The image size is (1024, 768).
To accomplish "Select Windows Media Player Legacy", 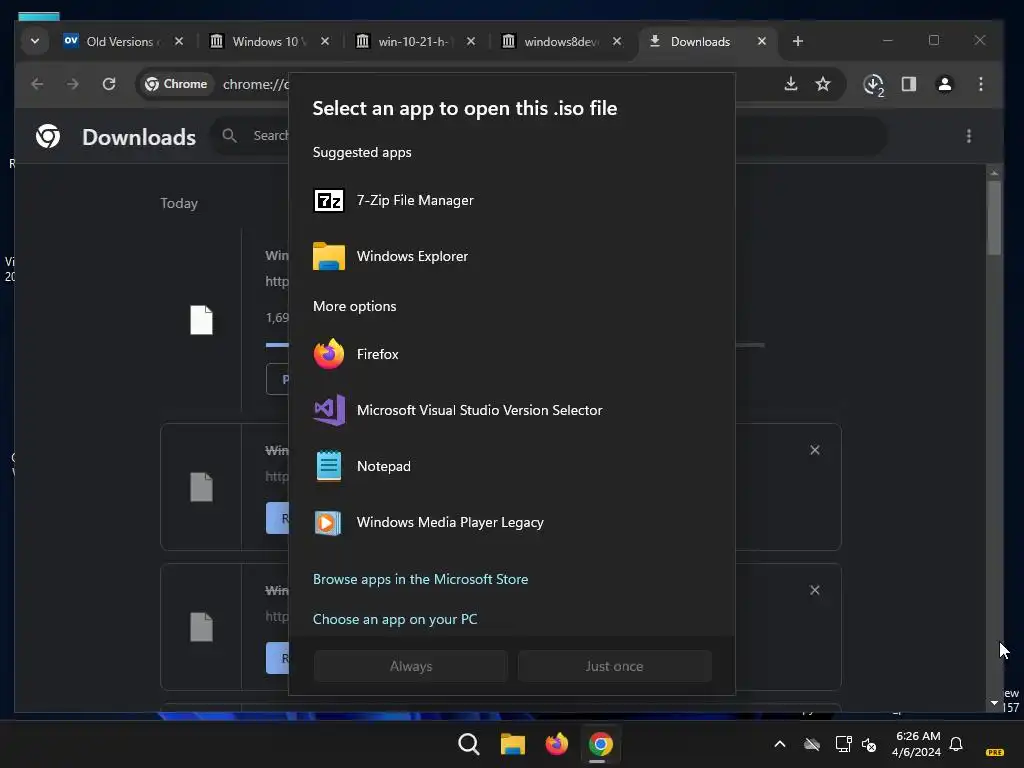I will pyautogui.click(x=512, y=522).
